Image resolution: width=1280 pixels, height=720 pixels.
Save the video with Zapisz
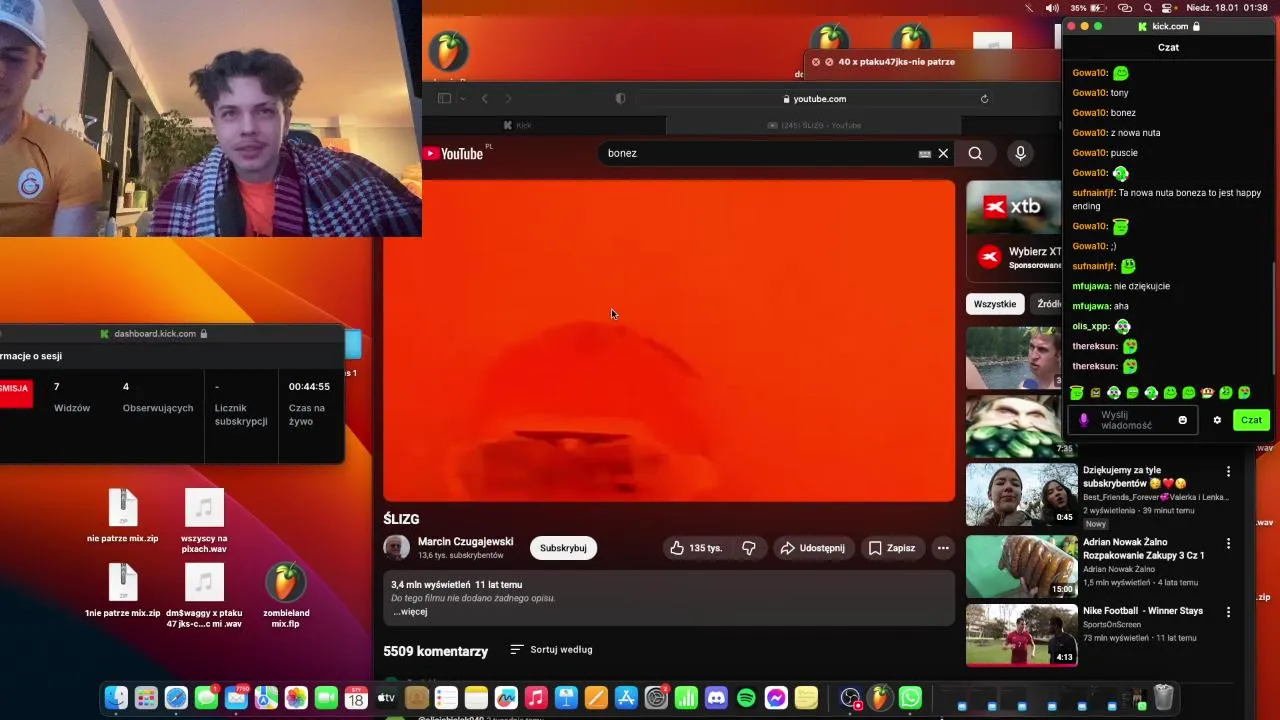tap(892, 548)
